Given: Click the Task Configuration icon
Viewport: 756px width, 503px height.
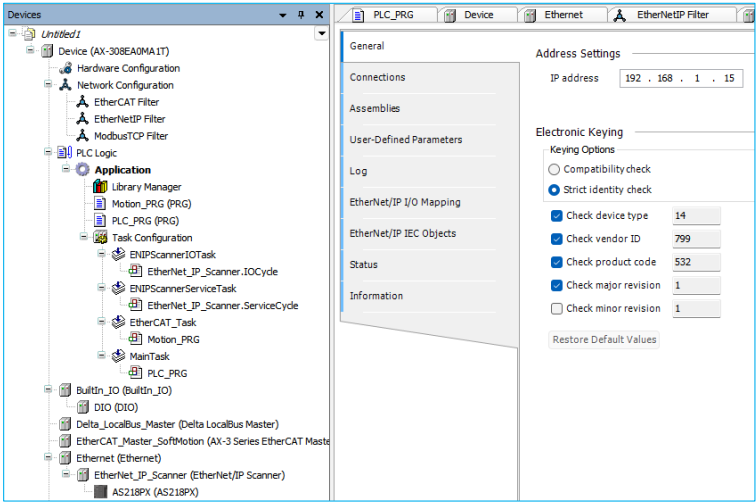Looking at the screenshot, I should point(100,238).
